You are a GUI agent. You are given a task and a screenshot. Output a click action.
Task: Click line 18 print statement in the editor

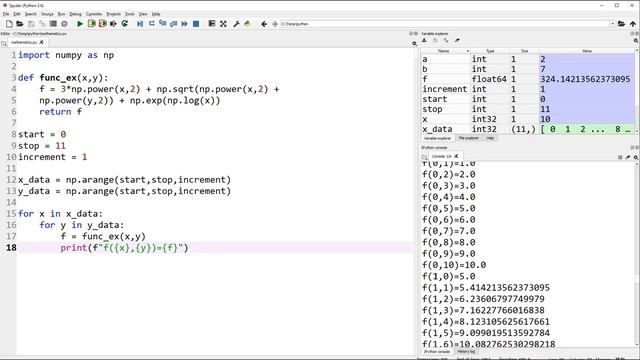pos(124,248)
